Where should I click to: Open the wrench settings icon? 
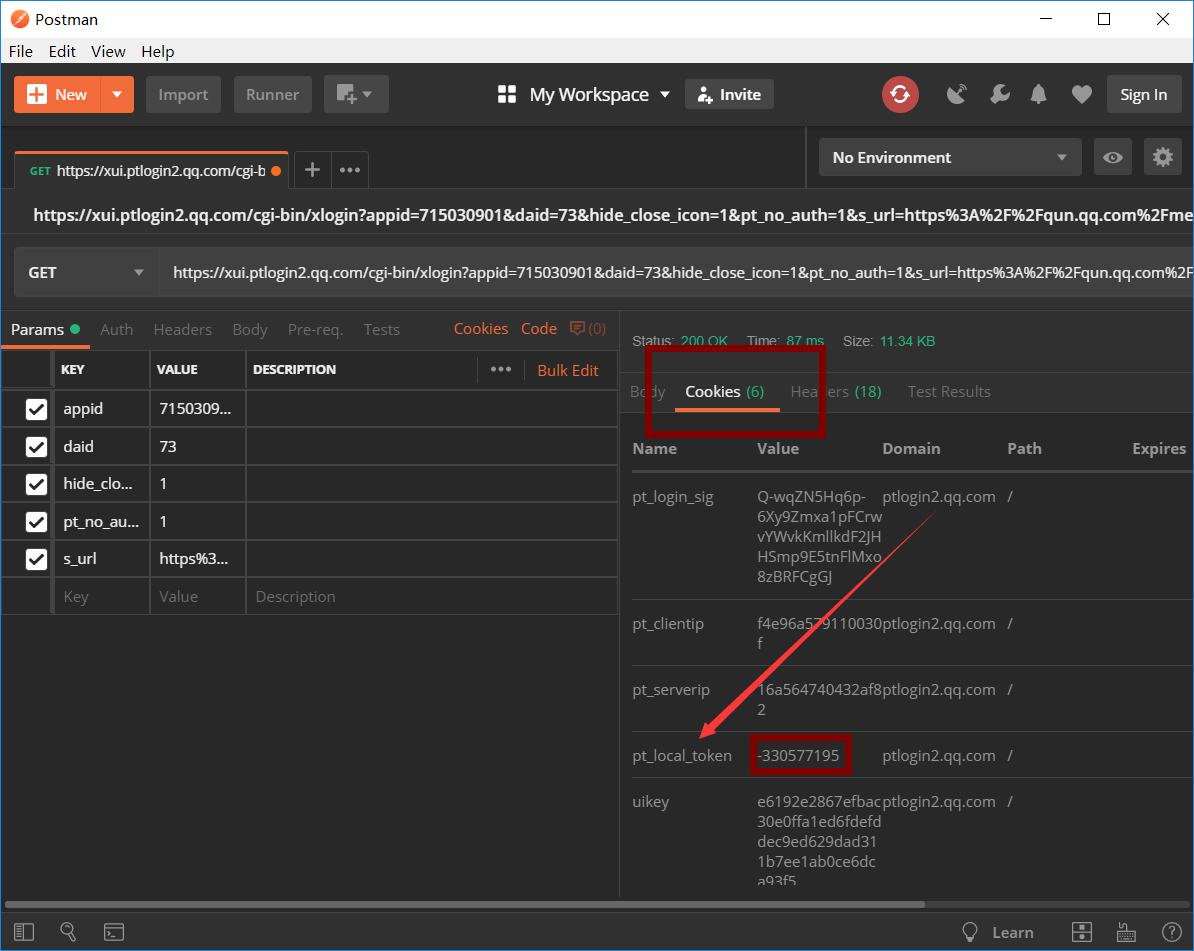[999, 94]
